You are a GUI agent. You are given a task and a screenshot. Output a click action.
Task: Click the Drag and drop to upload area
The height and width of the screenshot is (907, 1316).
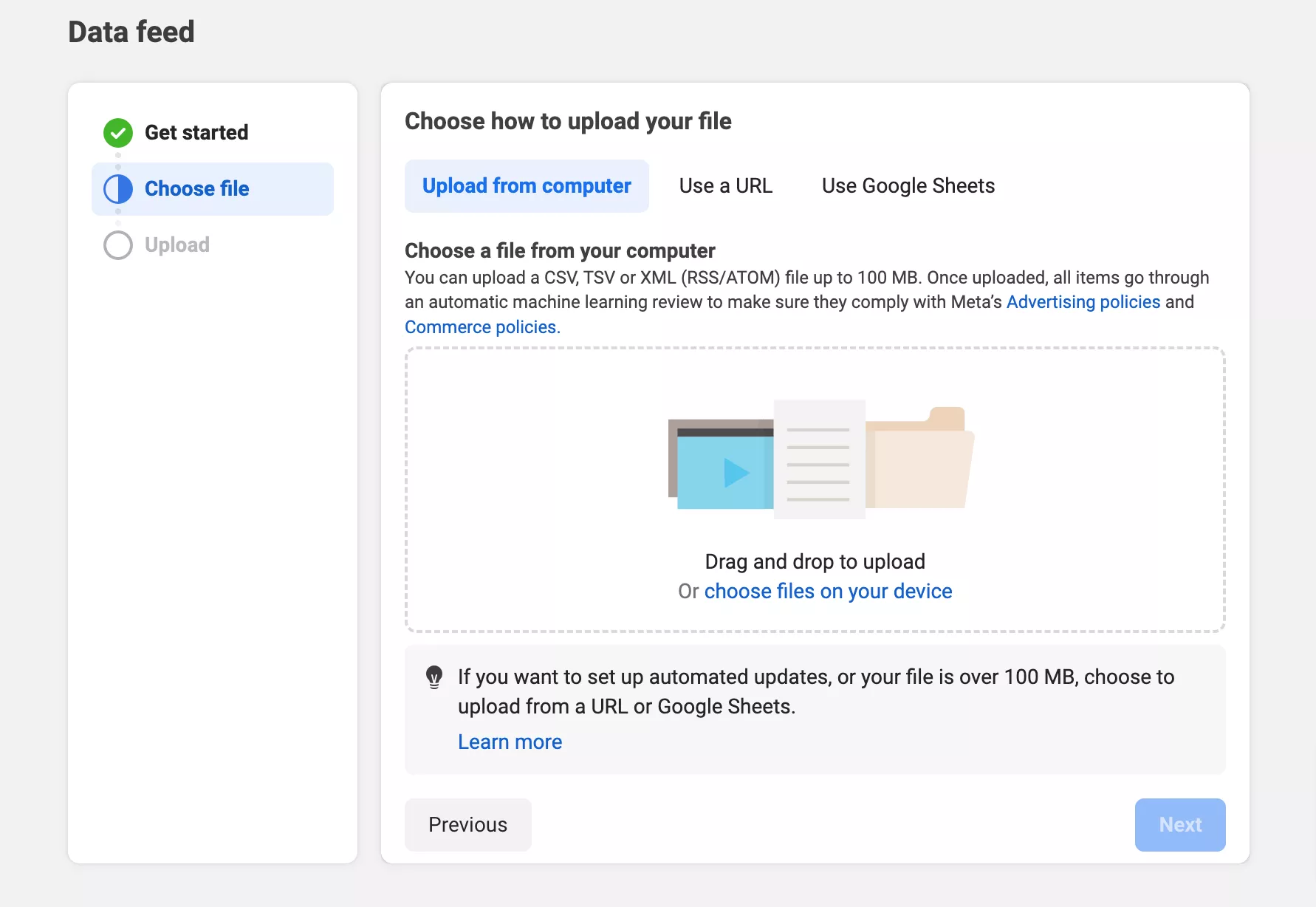815,490
